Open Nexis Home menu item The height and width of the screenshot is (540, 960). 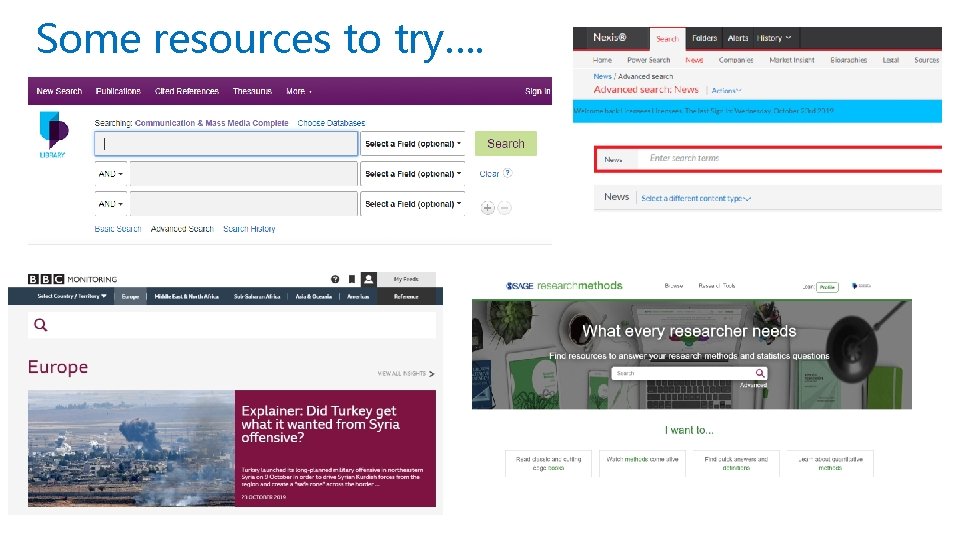pos(602,60)
